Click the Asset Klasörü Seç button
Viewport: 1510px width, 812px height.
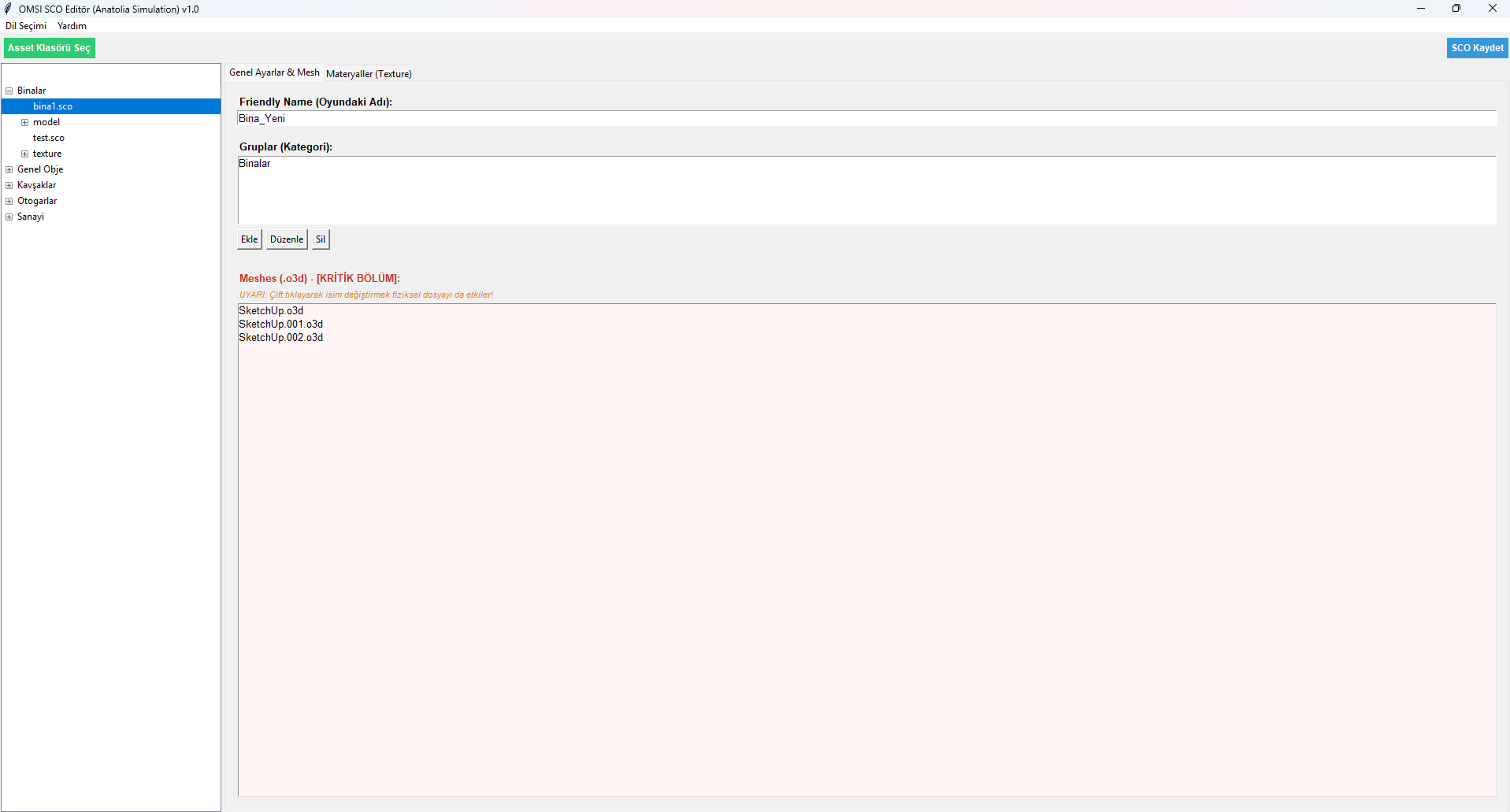49,48
